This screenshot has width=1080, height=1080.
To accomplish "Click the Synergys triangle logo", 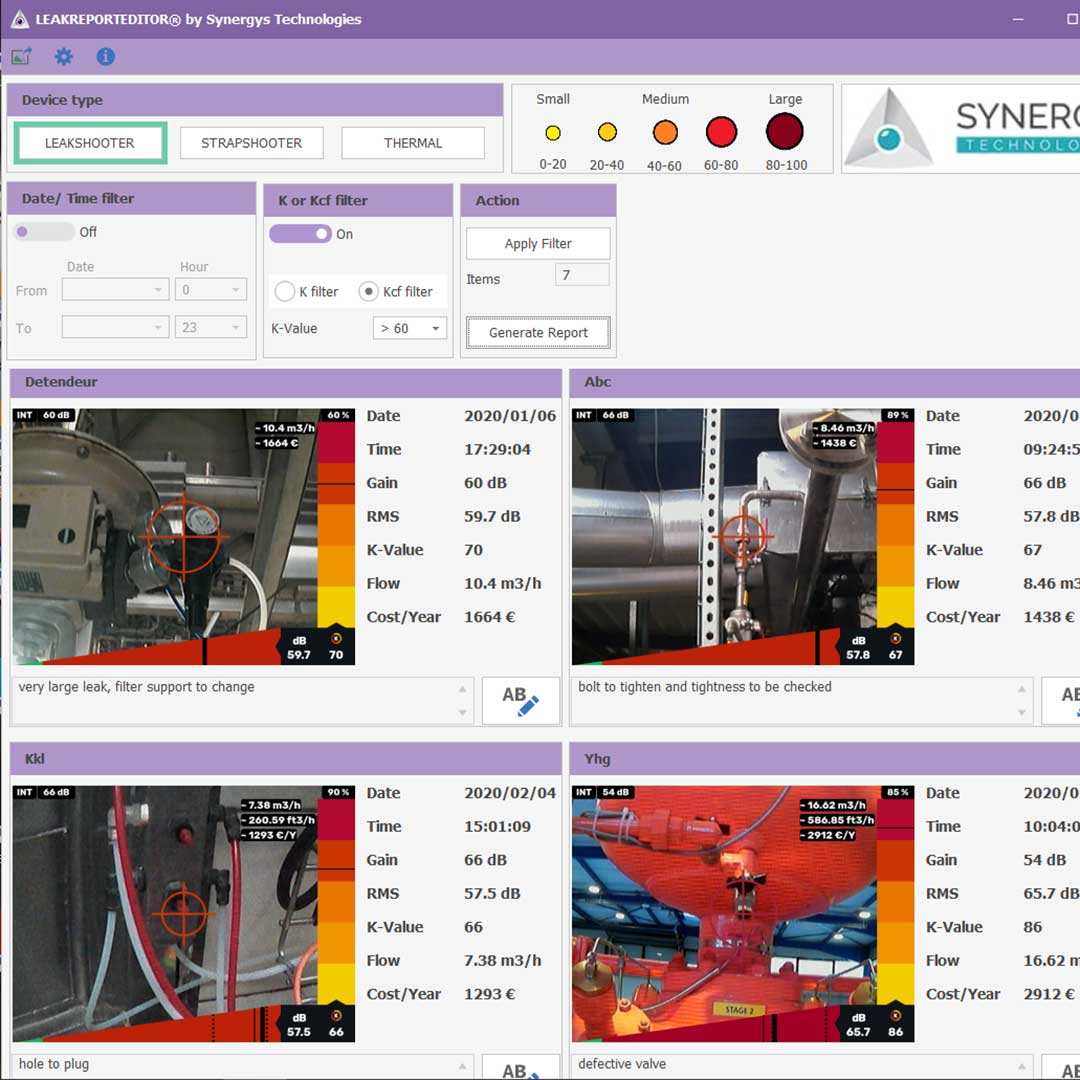I will (x=889, y=129).
